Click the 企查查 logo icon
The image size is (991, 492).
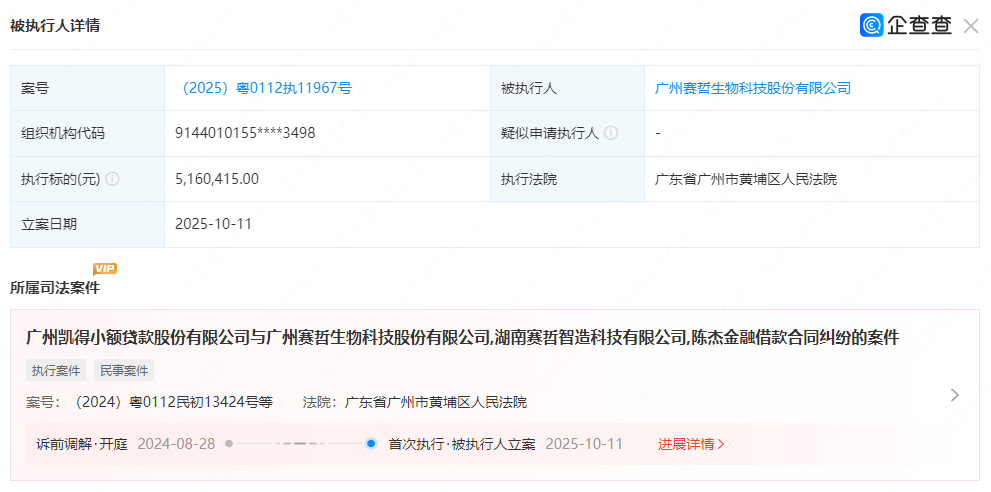pos(871,25)
